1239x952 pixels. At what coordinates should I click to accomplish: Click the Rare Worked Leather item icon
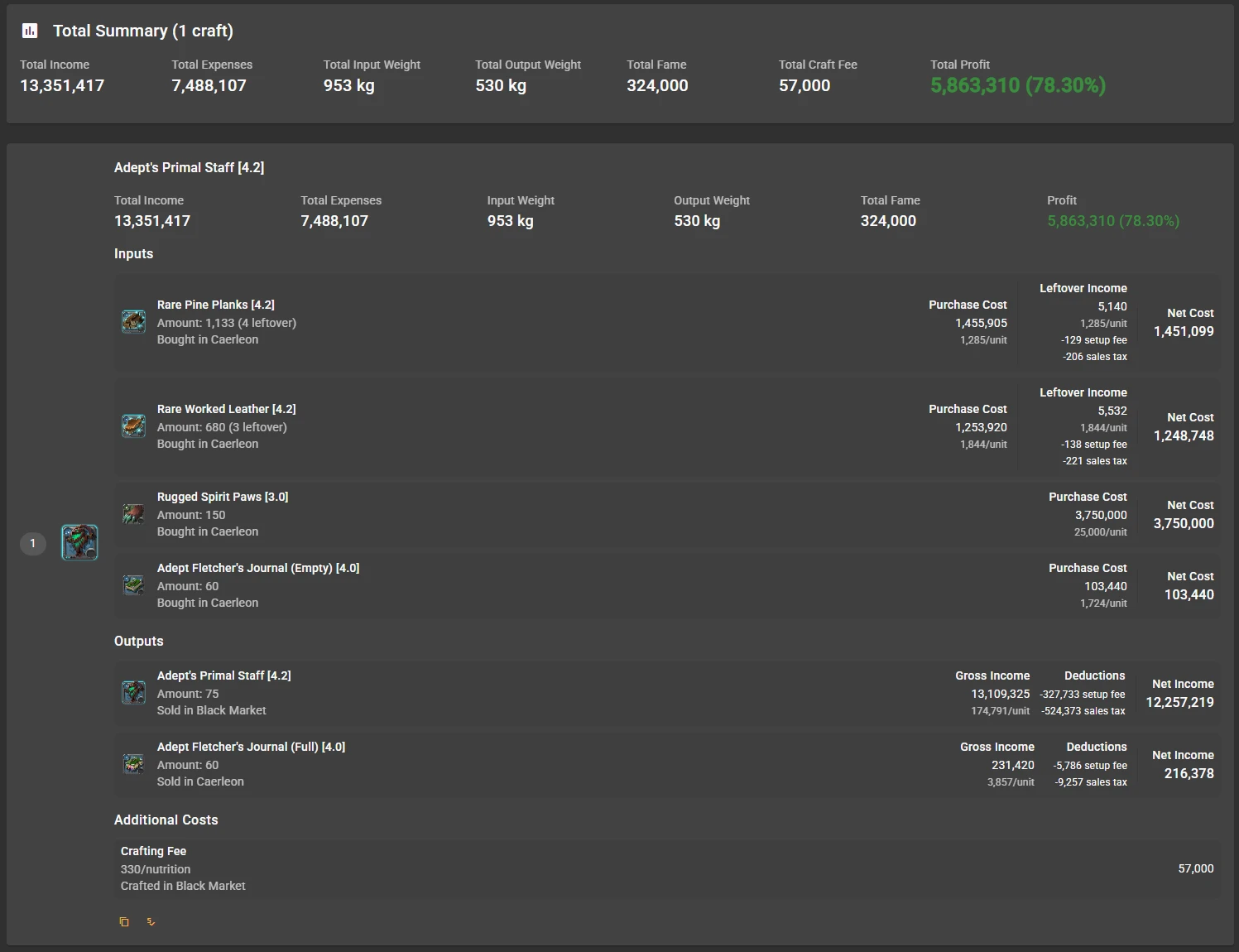click(133, 426)
